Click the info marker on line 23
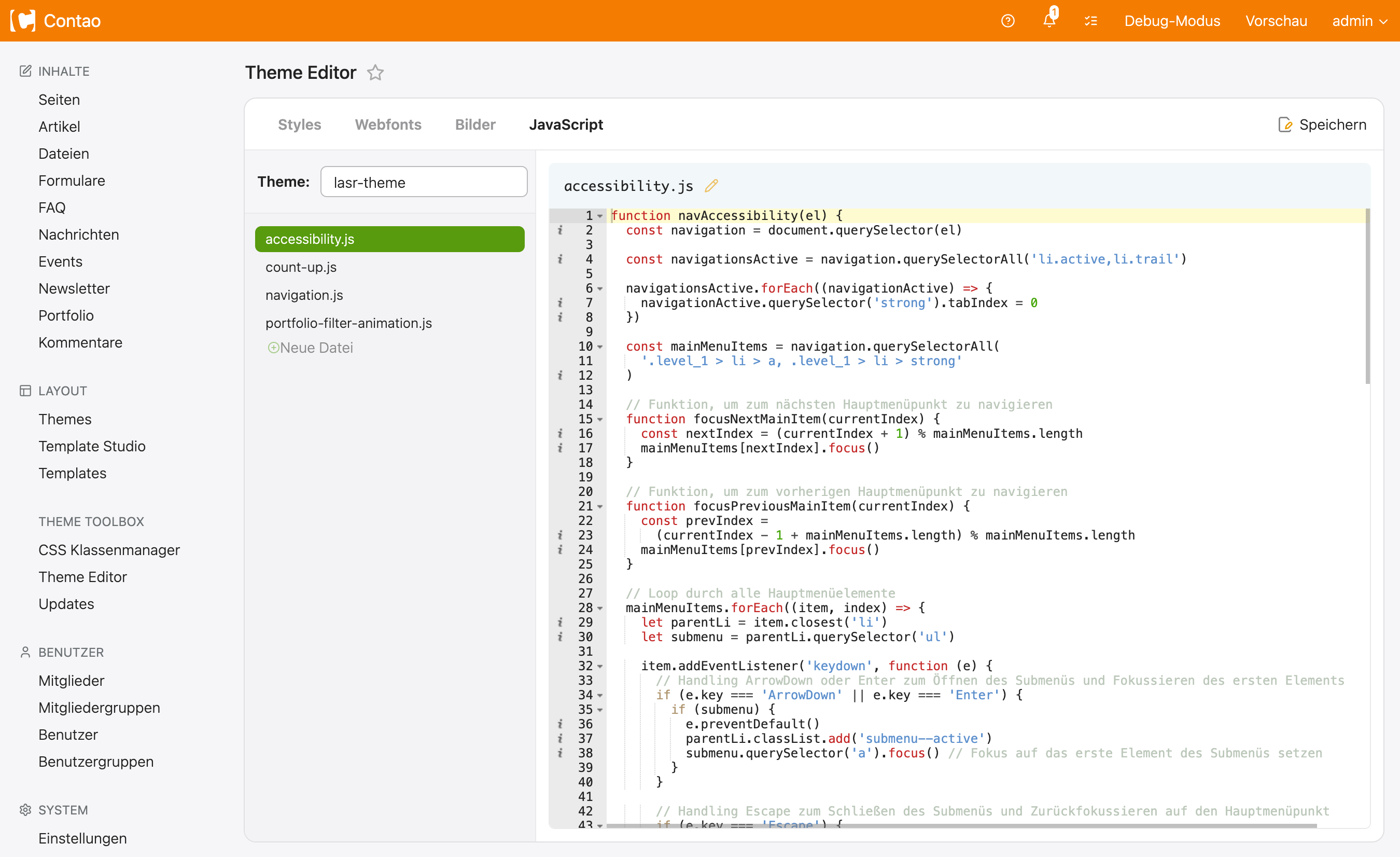The height and width of the screenshot is (857, 1400). pos(560,535)
